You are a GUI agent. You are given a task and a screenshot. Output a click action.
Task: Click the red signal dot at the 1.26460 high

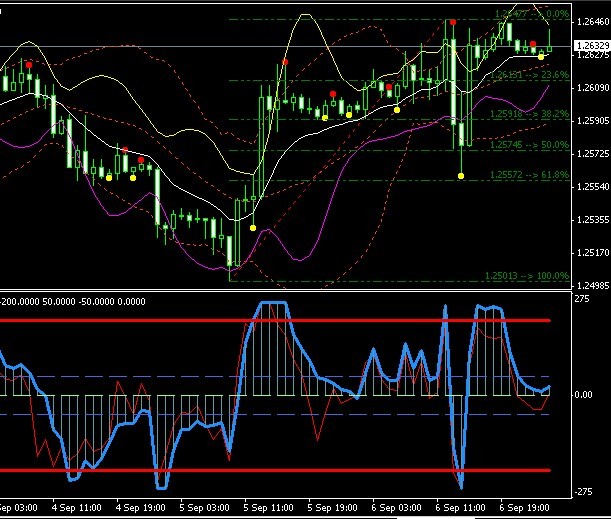(x=453, y=22)
